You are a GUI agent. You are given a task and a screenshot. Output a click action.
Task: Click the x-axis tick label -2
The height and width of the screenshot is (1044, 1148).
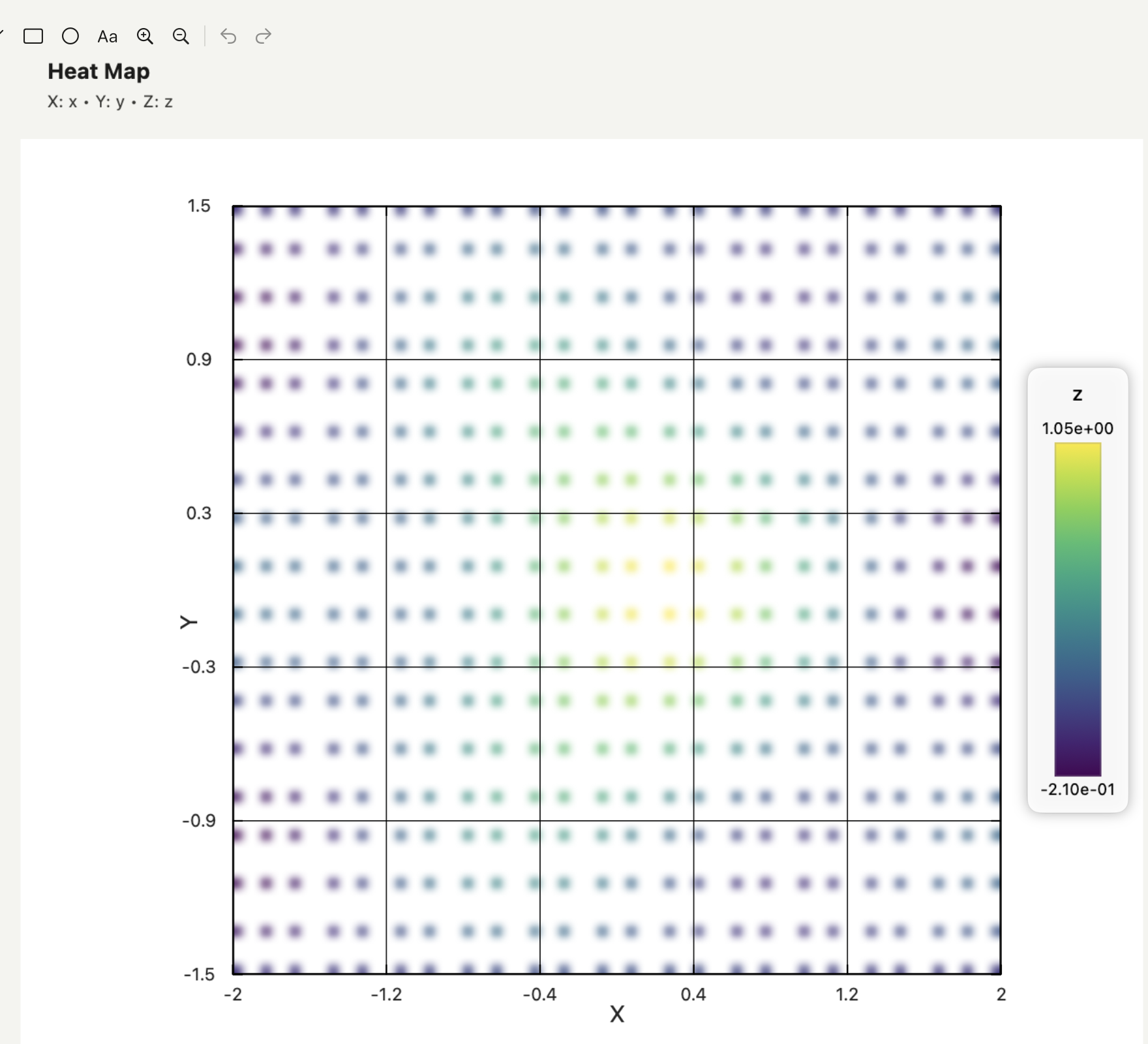point(233,994)
